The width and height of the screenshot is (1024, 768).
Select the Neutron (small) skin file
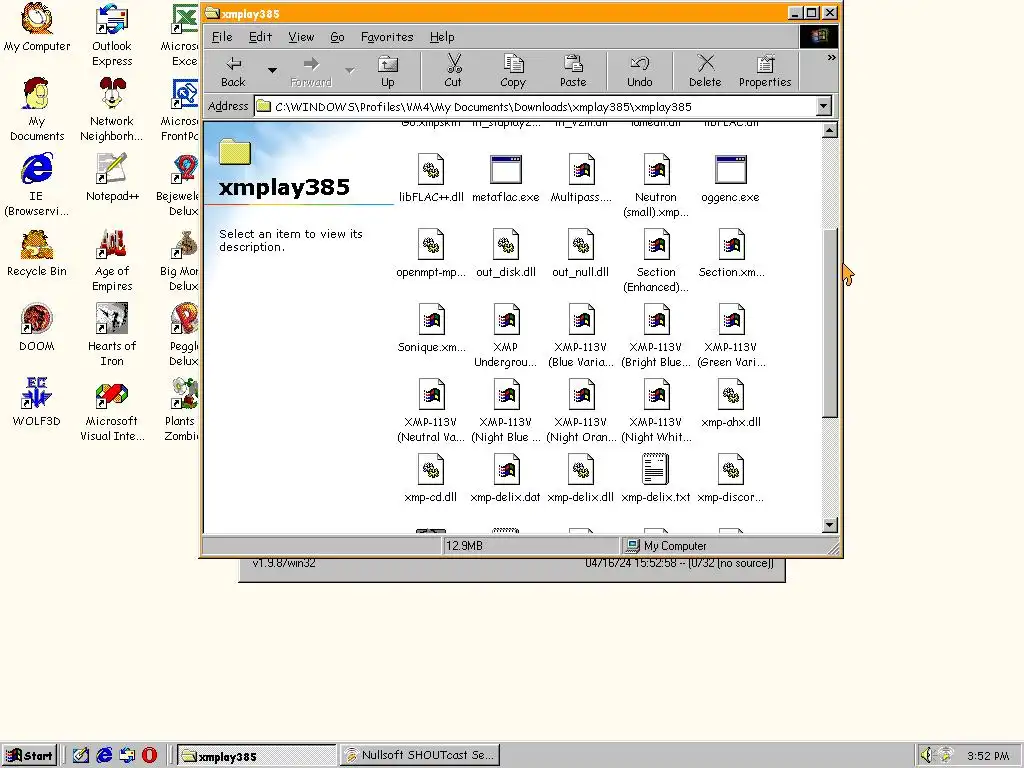point(656,185)
